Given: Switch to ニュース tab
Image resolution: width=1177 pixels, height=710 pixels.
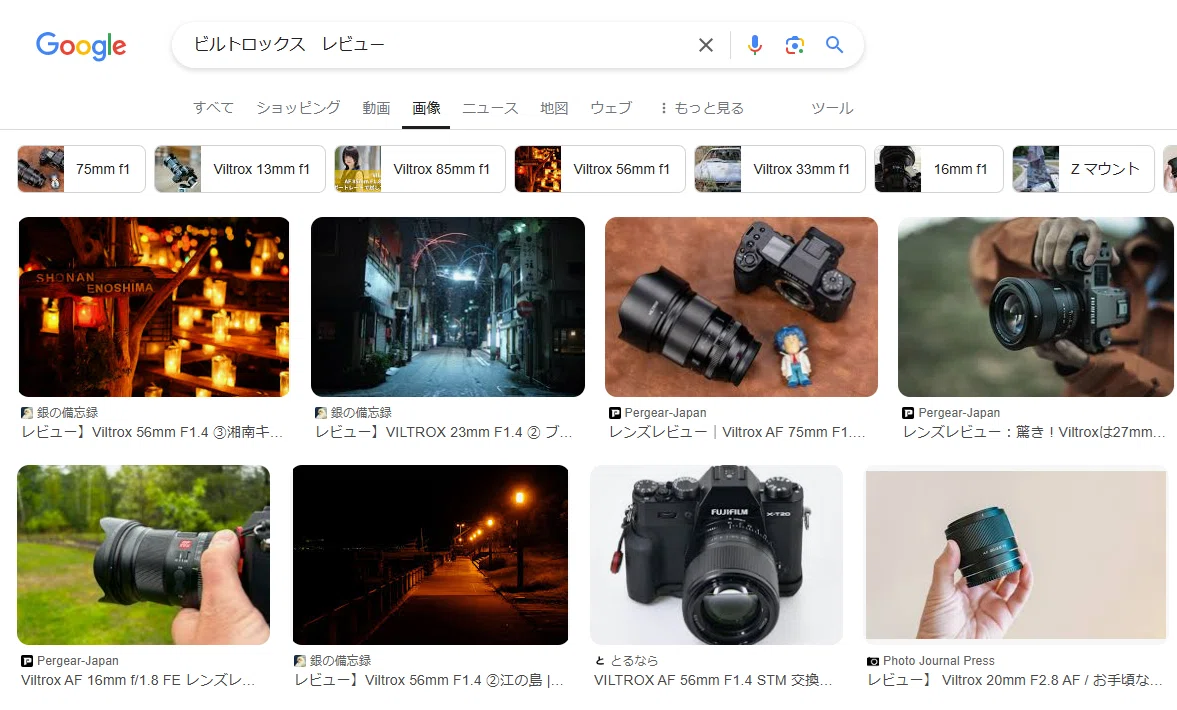Looking at the screenshot, I should [x=490, y=108].
